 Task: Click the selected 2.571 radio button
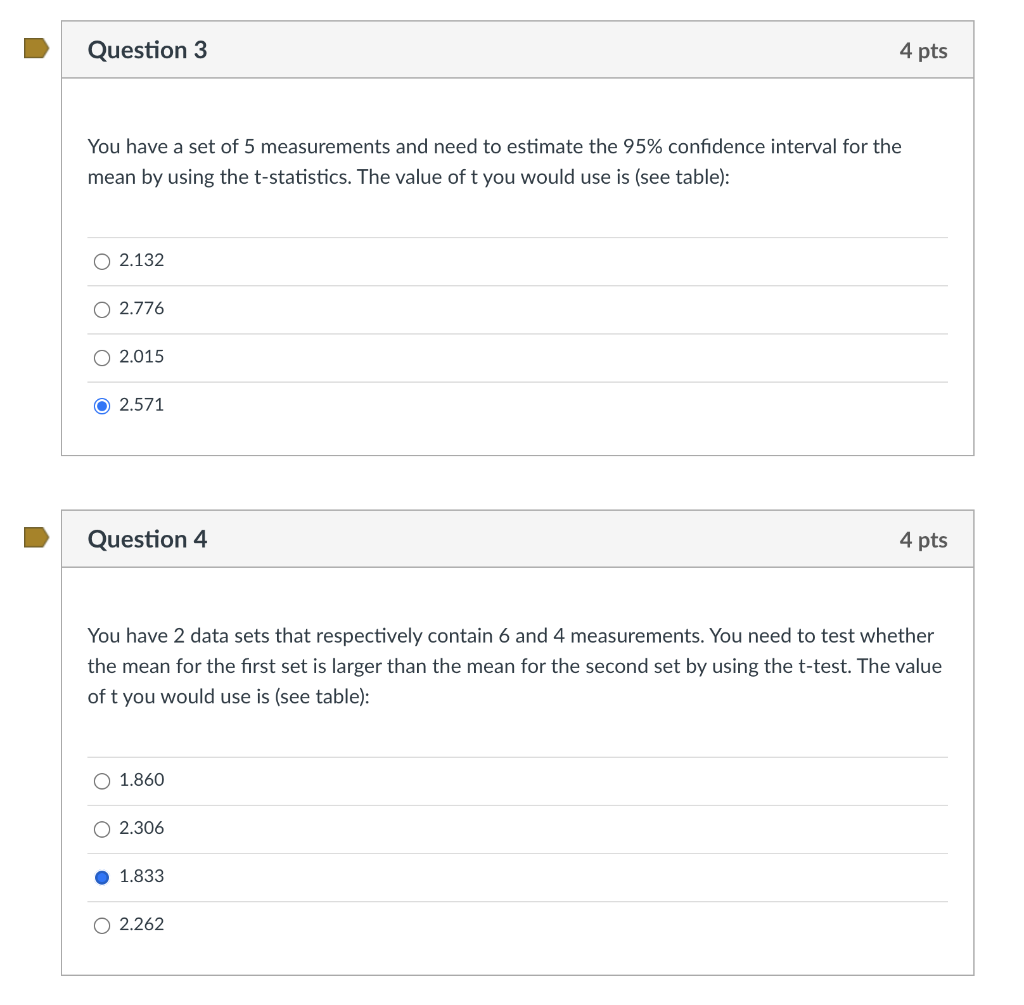point(102,405)
